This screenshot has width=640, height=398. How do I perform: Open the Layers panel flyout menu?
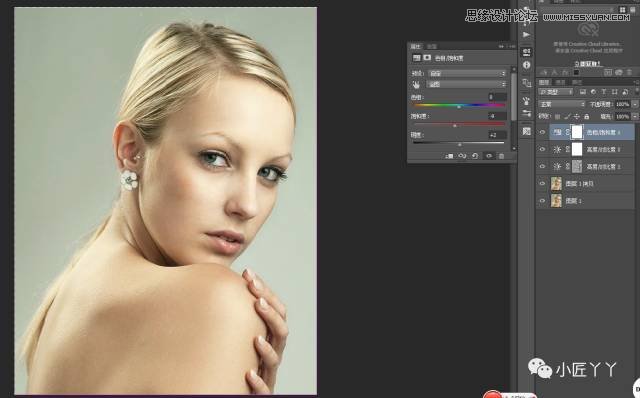point(636,82)
